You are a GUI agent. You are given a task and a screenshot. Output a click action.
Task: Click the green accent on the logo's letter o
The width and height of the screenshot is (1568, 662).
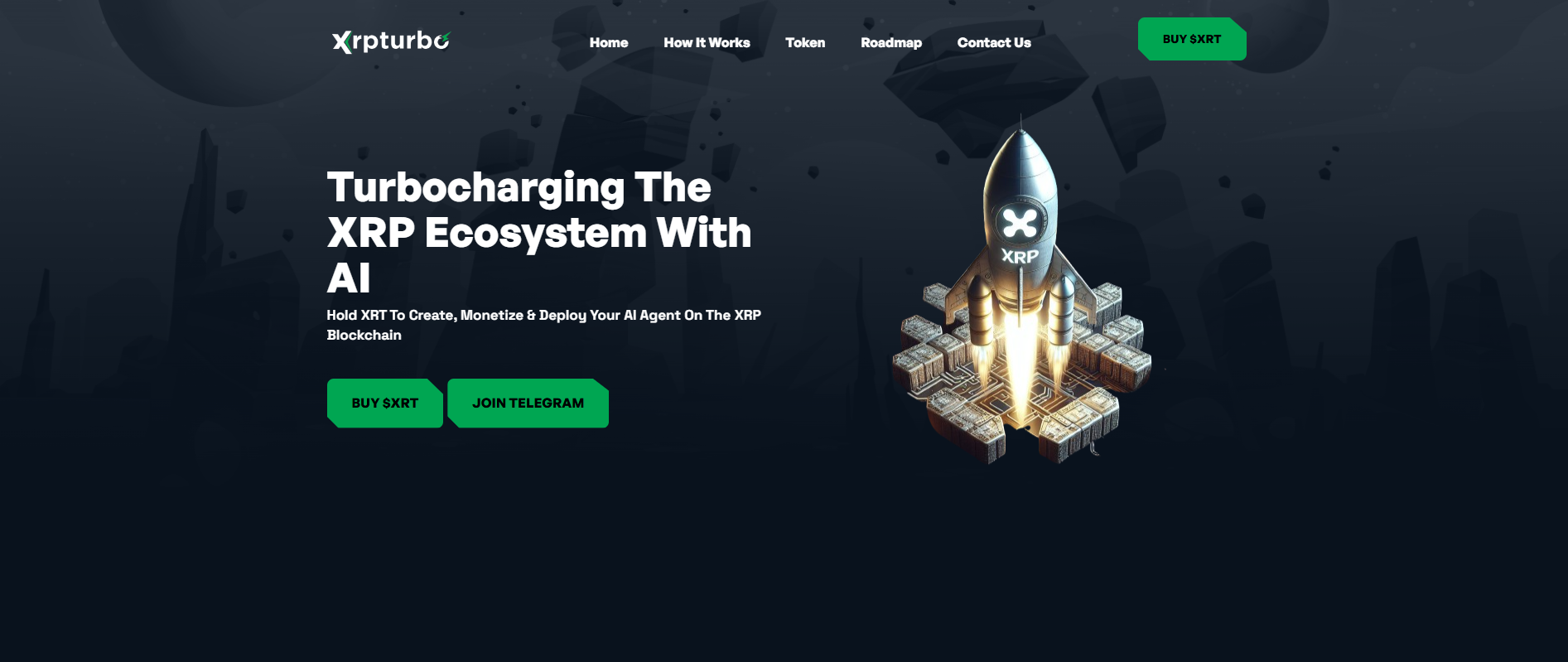[445, 36]
